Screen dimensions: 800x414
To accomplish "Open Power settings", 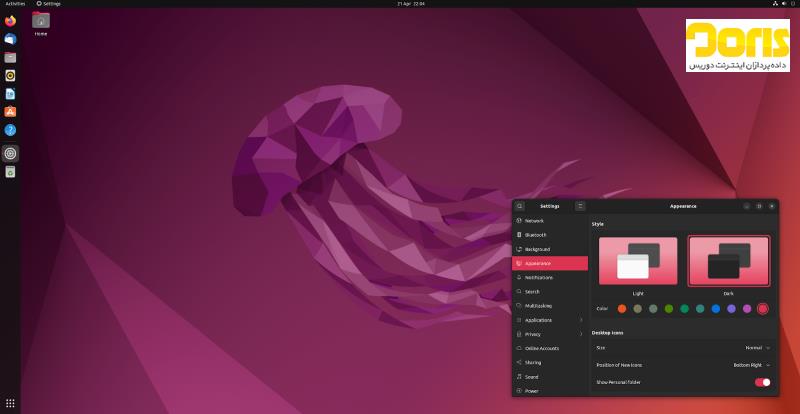I will [x=550, y=391].
